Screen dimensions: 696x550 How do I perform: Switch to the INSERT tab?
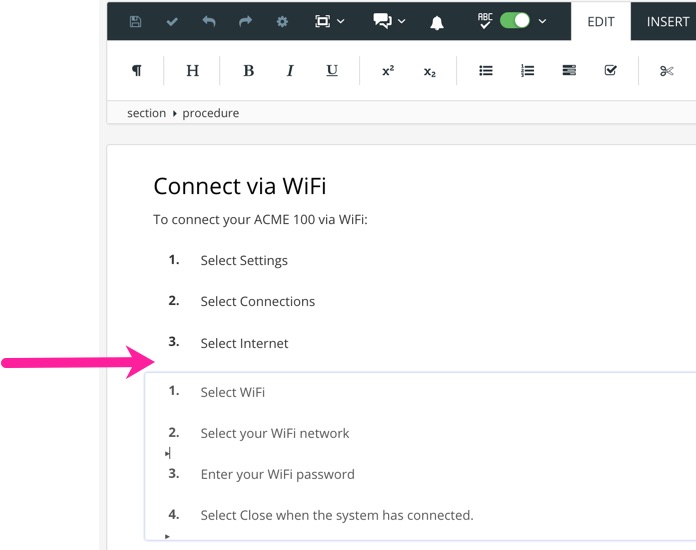[667, 21]
